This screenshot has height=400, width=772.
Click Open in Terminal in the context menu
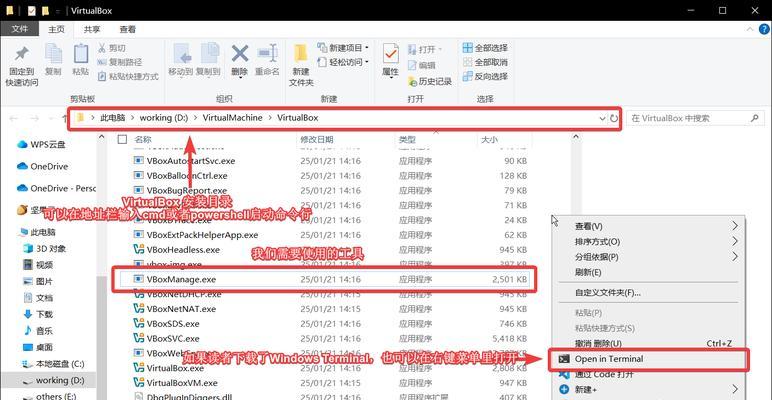click(648, 359)
